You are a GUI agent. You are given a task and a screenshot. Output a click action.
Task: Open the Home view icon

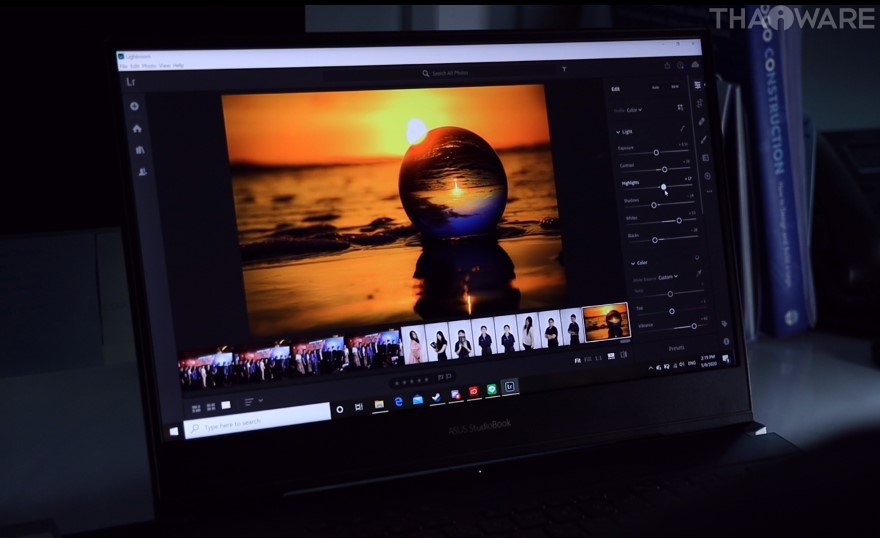(x=137, y=128)
